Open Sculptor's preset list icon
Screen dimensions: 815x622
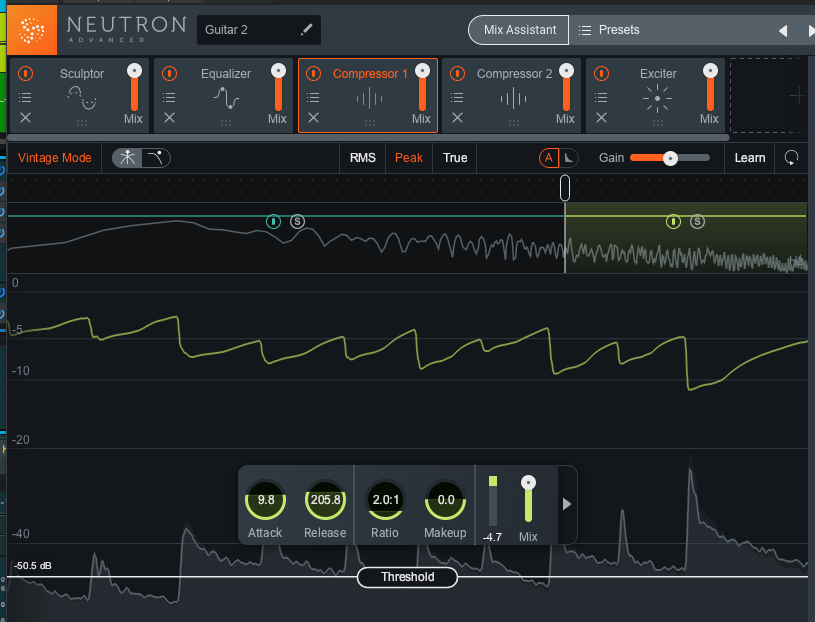pyautogui.click(x=26, y=97)
